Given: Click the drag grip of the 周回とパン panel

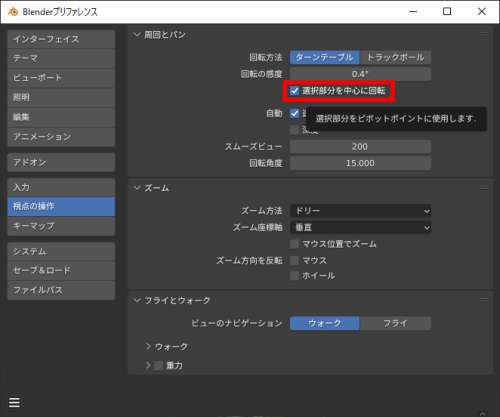Looking at the screenshot, I should (x=484, y=34).
